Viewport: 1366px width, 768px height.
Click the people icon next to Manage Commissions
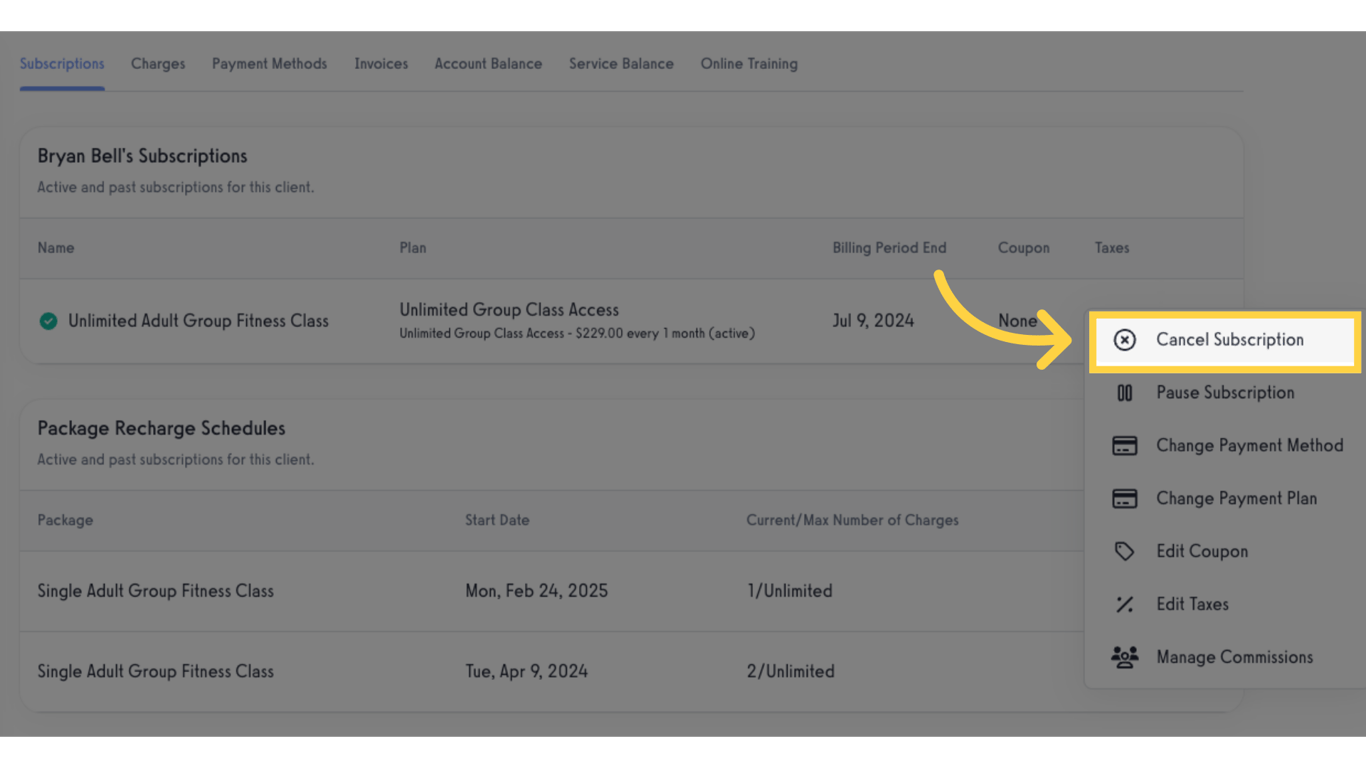click(1125, 657)
